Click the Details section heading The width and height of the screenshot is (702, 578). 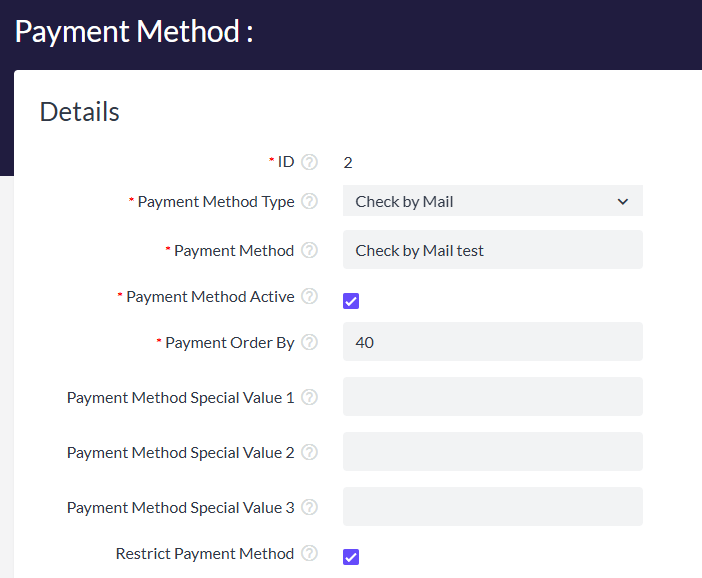[x=80, y=111]
